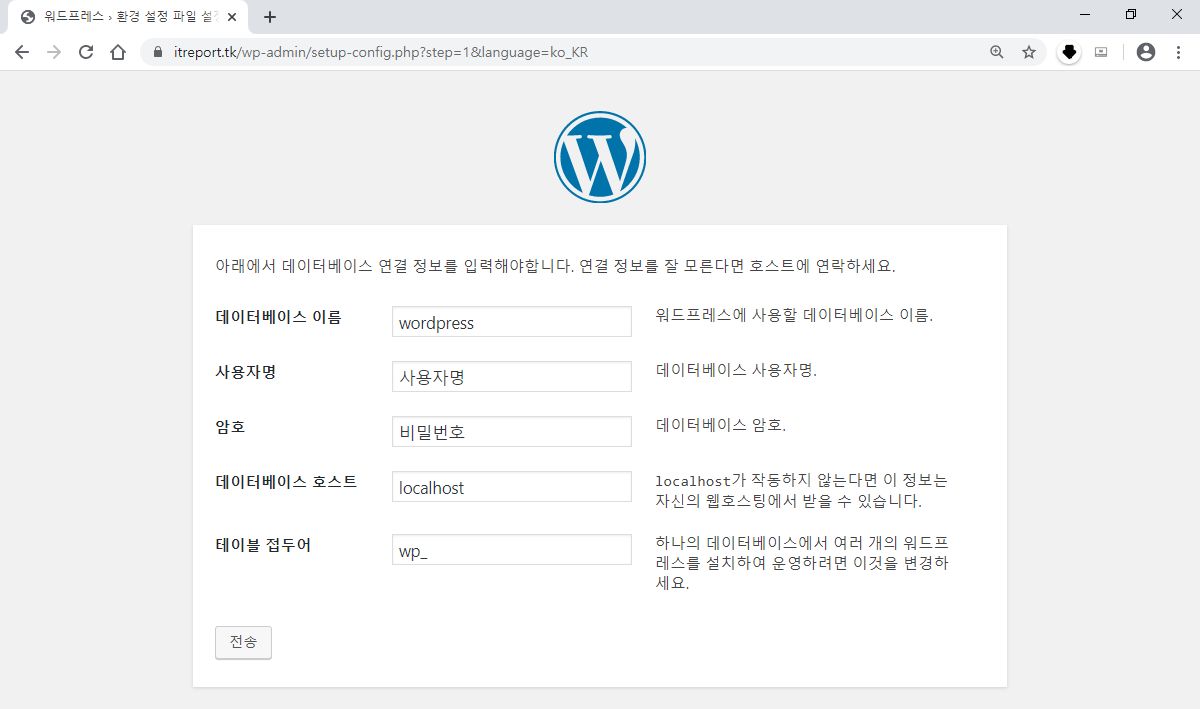The height and width of the screenshot is (709, 1200).
Task: Click the intro sentence starting 아래에서
Action: coord(556,267)
